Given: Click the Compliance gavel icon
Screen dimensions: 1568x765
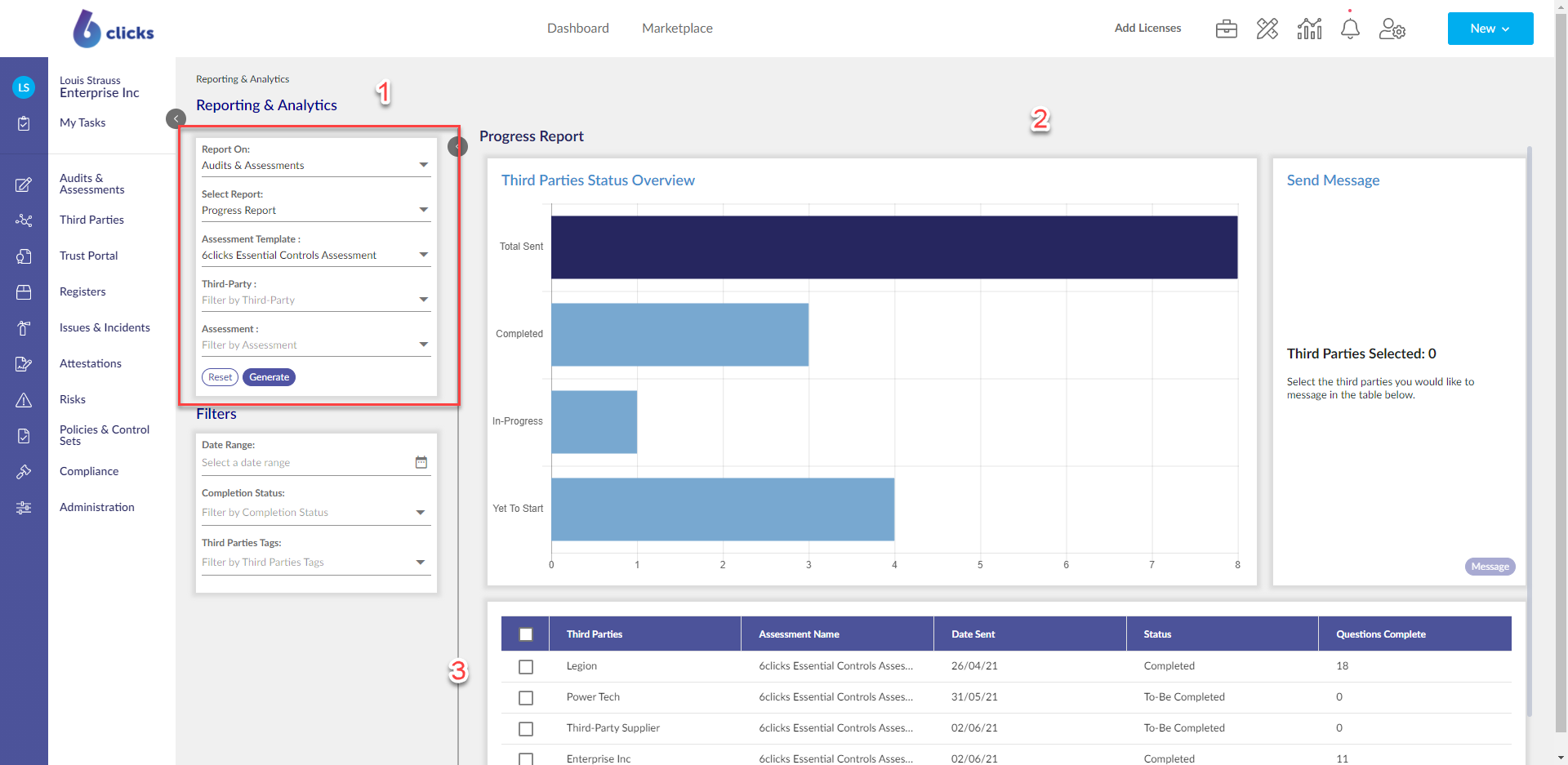Looking at the screenshot, I should tap(24, 472).
